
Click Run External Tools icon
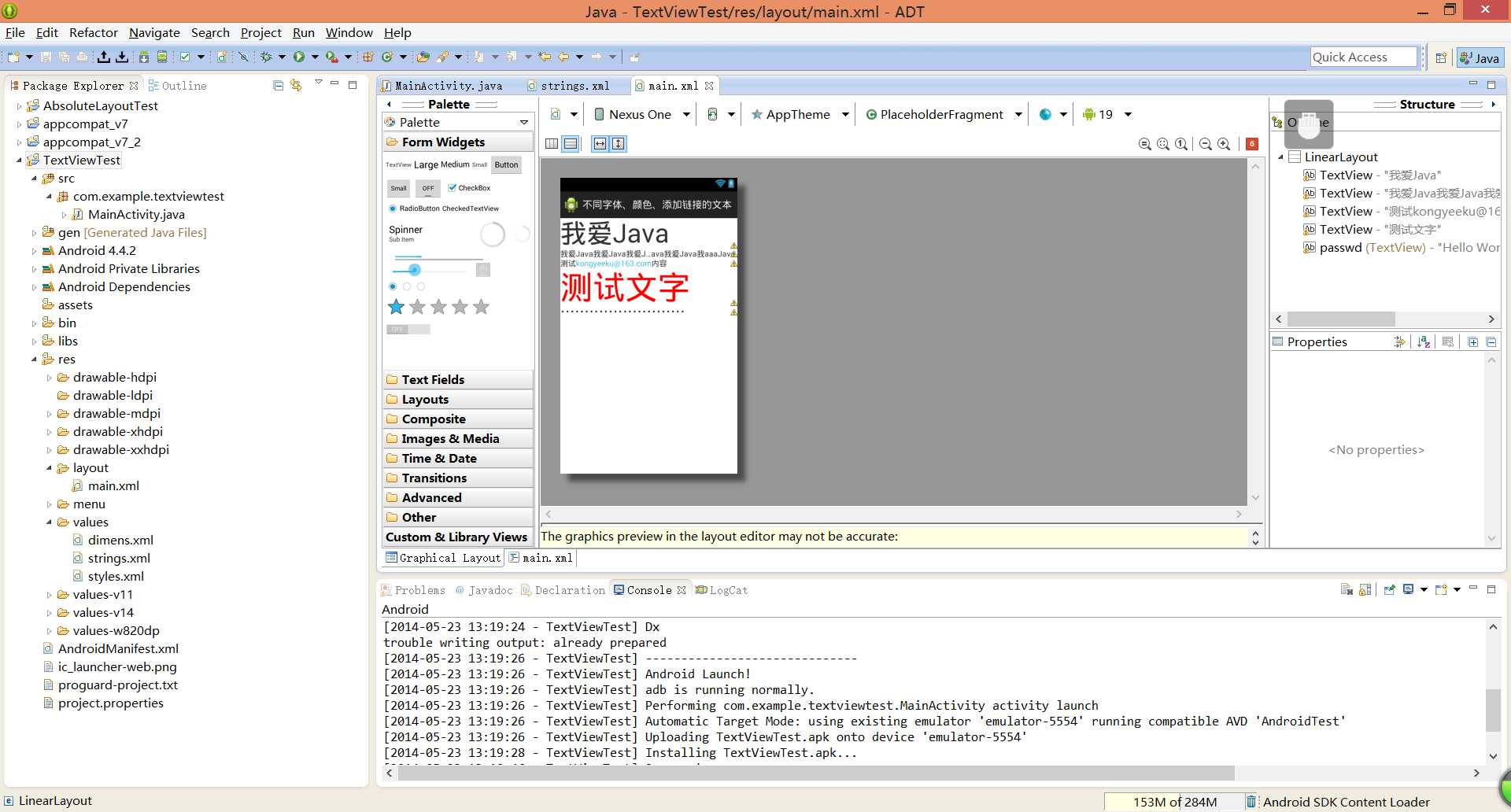331,57
